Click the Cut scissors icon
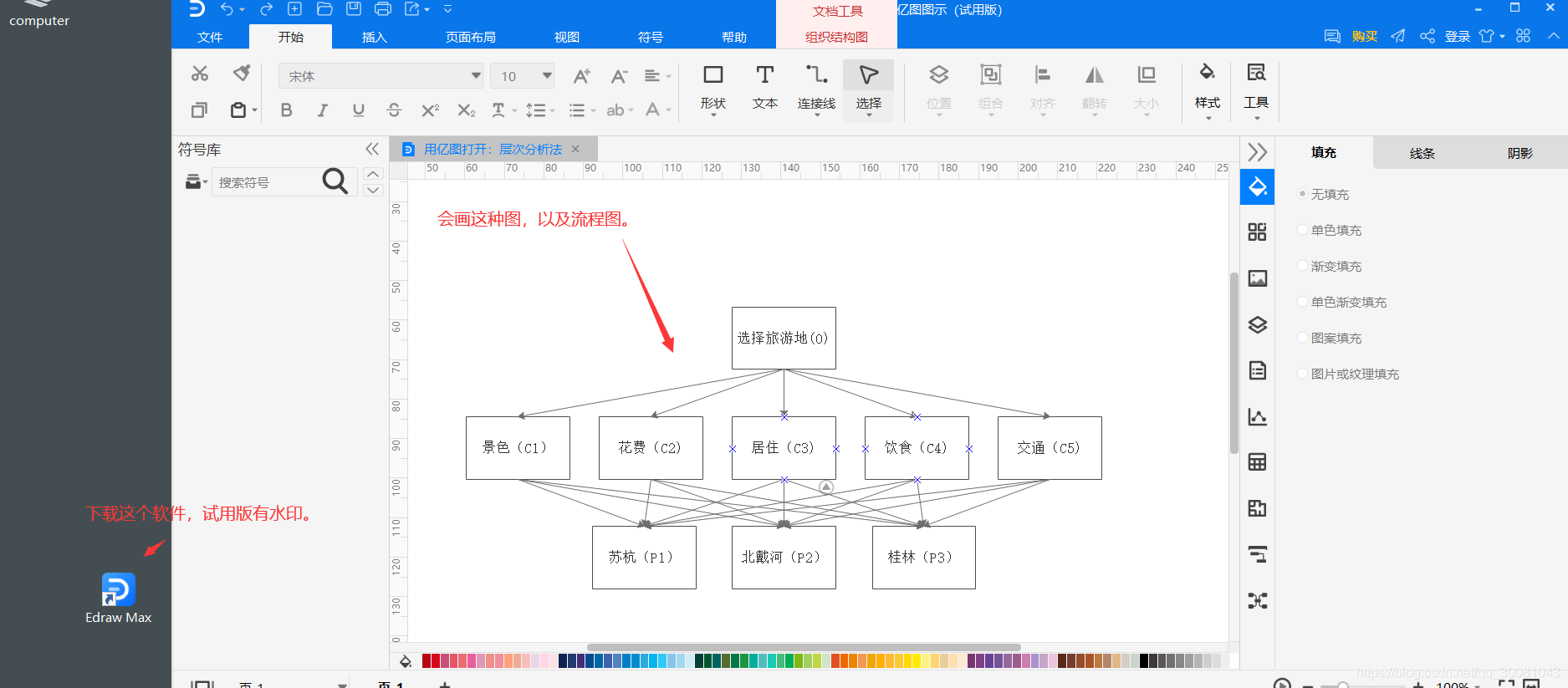Viewport: 1568px width, 688px height. tap(199, 74)
